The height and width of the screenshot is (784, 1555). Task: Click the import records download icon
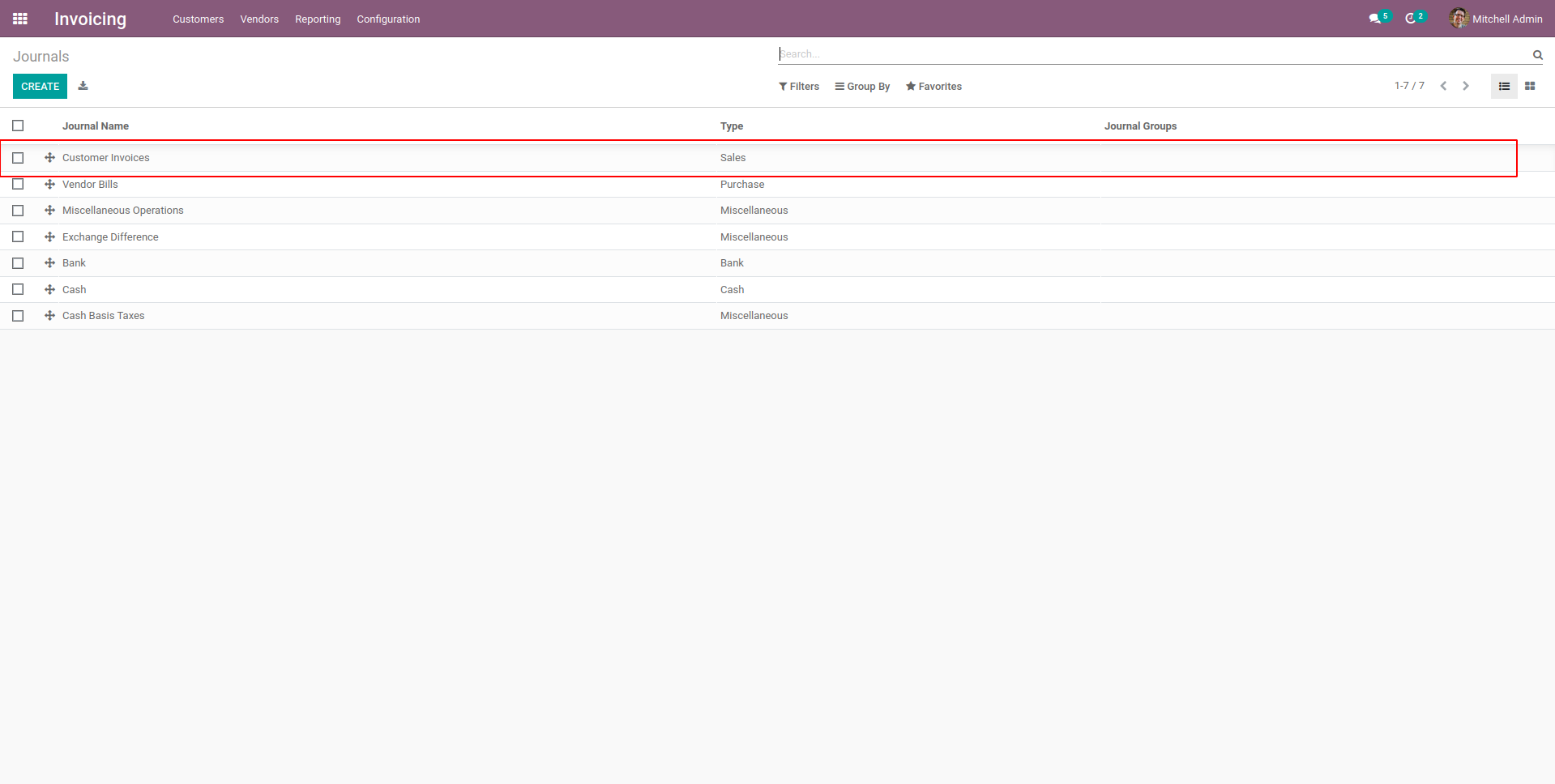tap(83, 86)
